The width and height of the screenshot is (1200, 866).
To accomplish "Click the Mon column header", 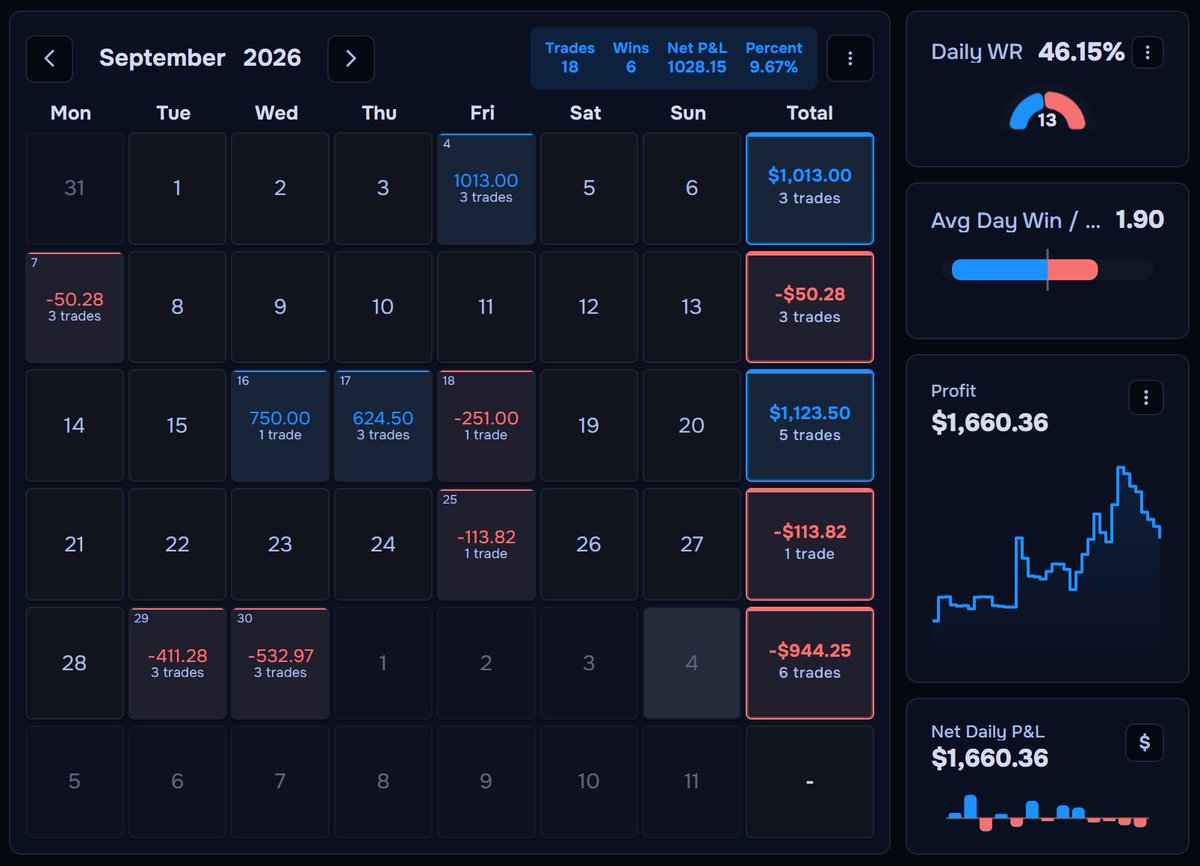I will [x=71, y=113].
